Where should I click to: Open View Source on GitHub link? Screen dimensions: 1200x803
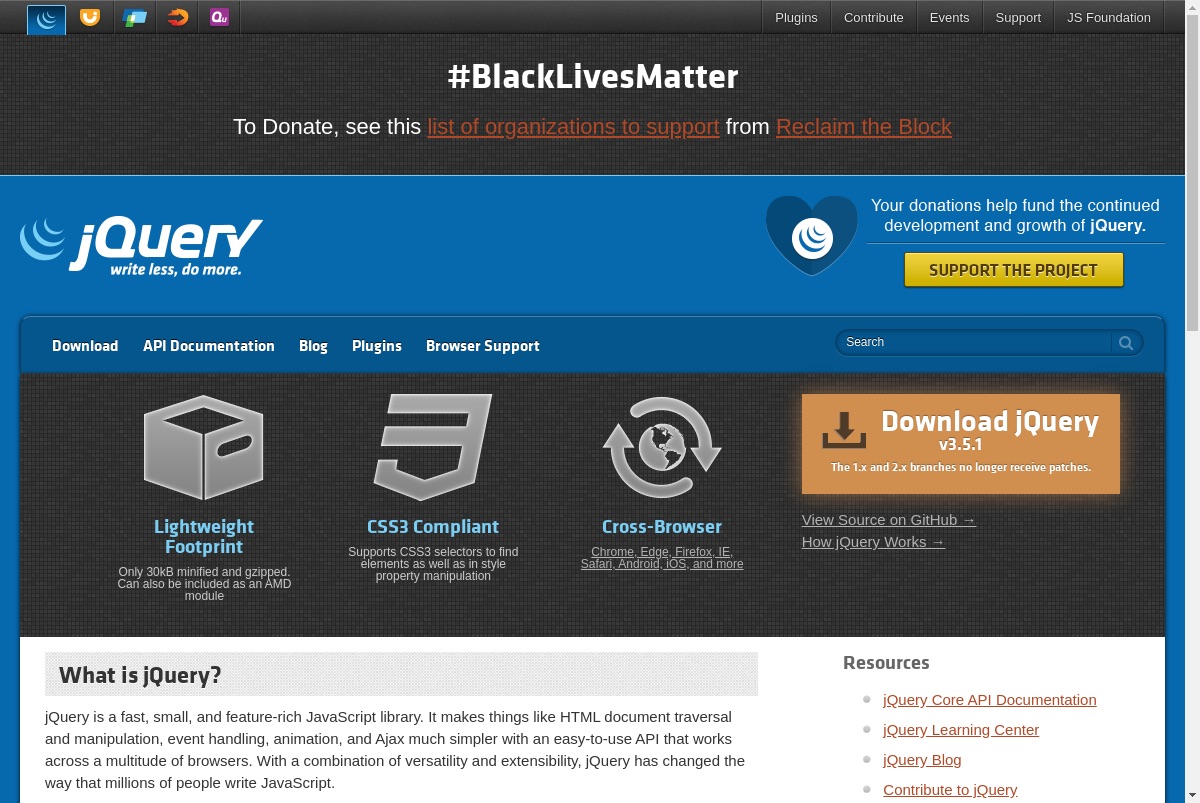point(889,520)
